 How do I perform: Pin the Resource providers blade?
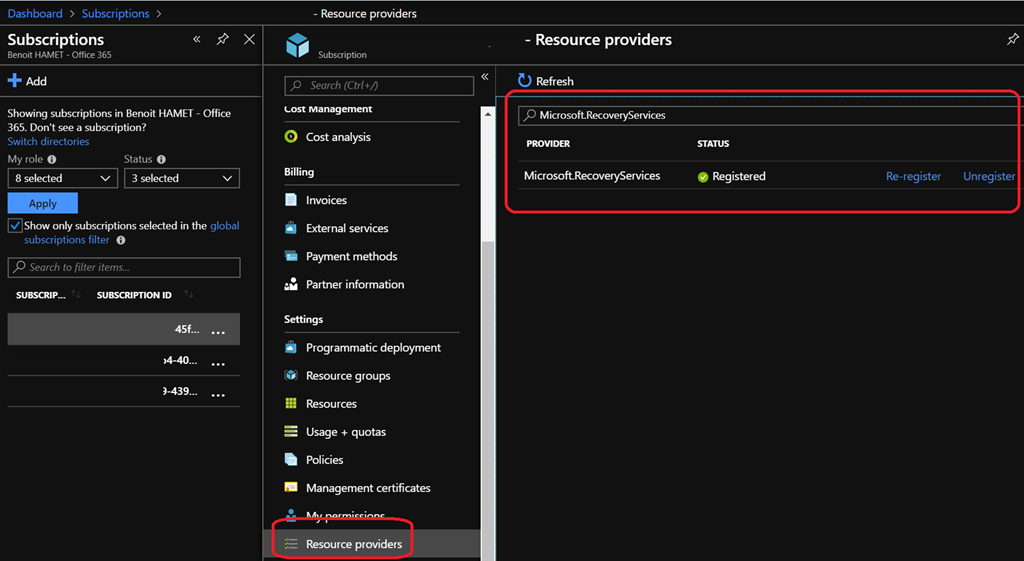[1012, 40]
